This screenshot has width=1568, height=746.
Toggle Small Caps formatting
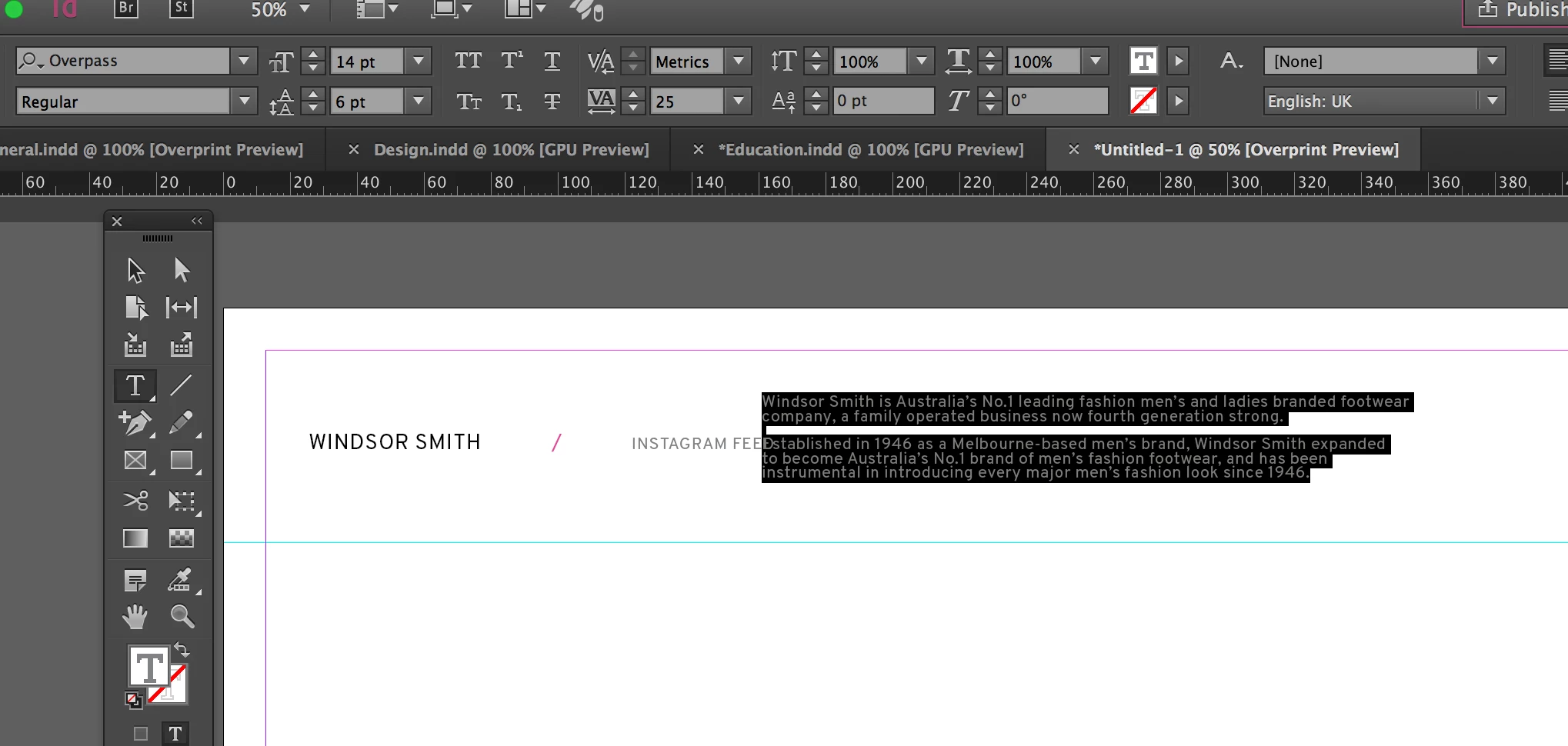pos(469,102)
